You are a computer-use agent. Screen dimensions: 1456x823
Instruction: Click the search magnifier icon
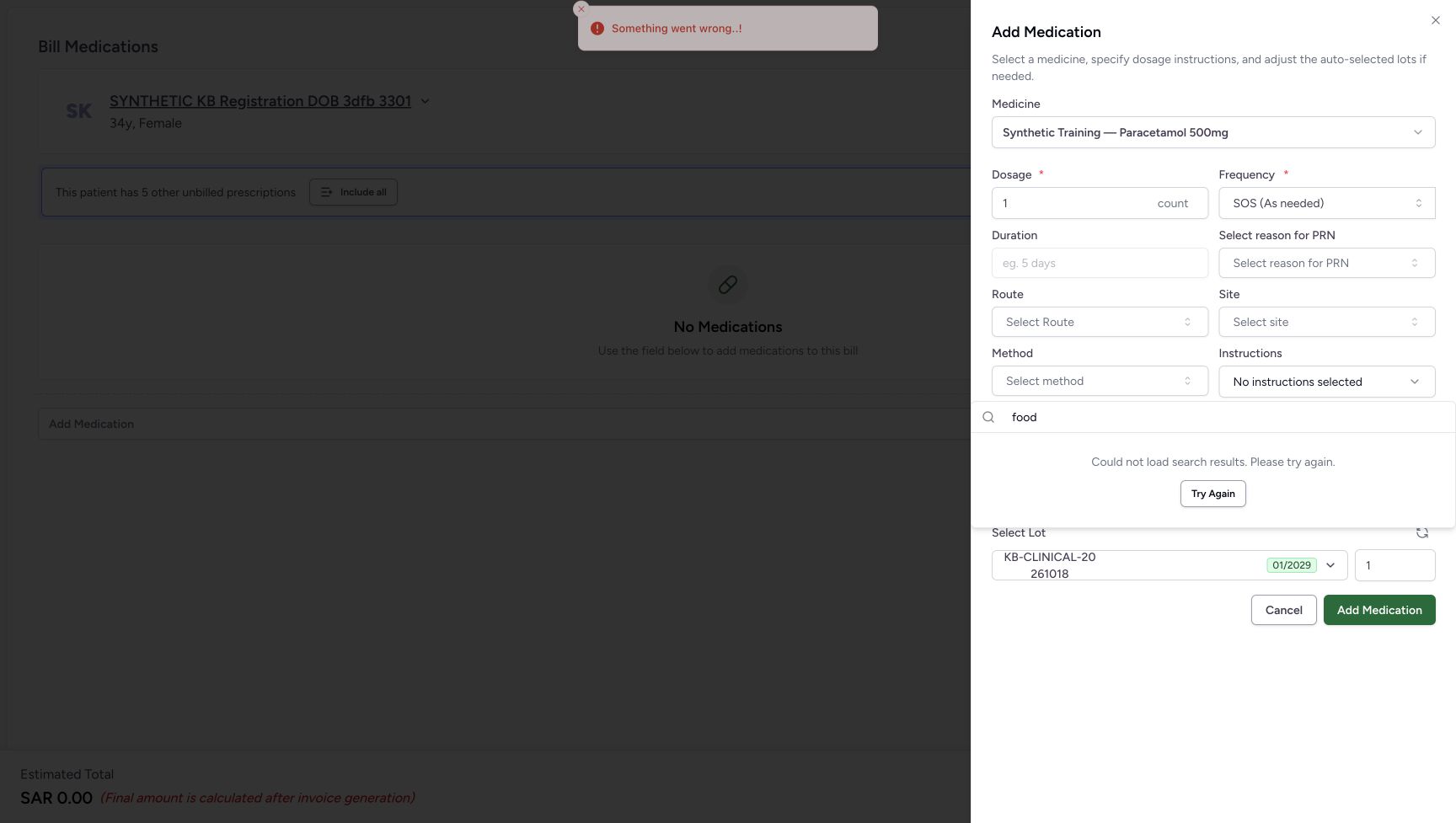pyautogui.click(x=988, y=417)
